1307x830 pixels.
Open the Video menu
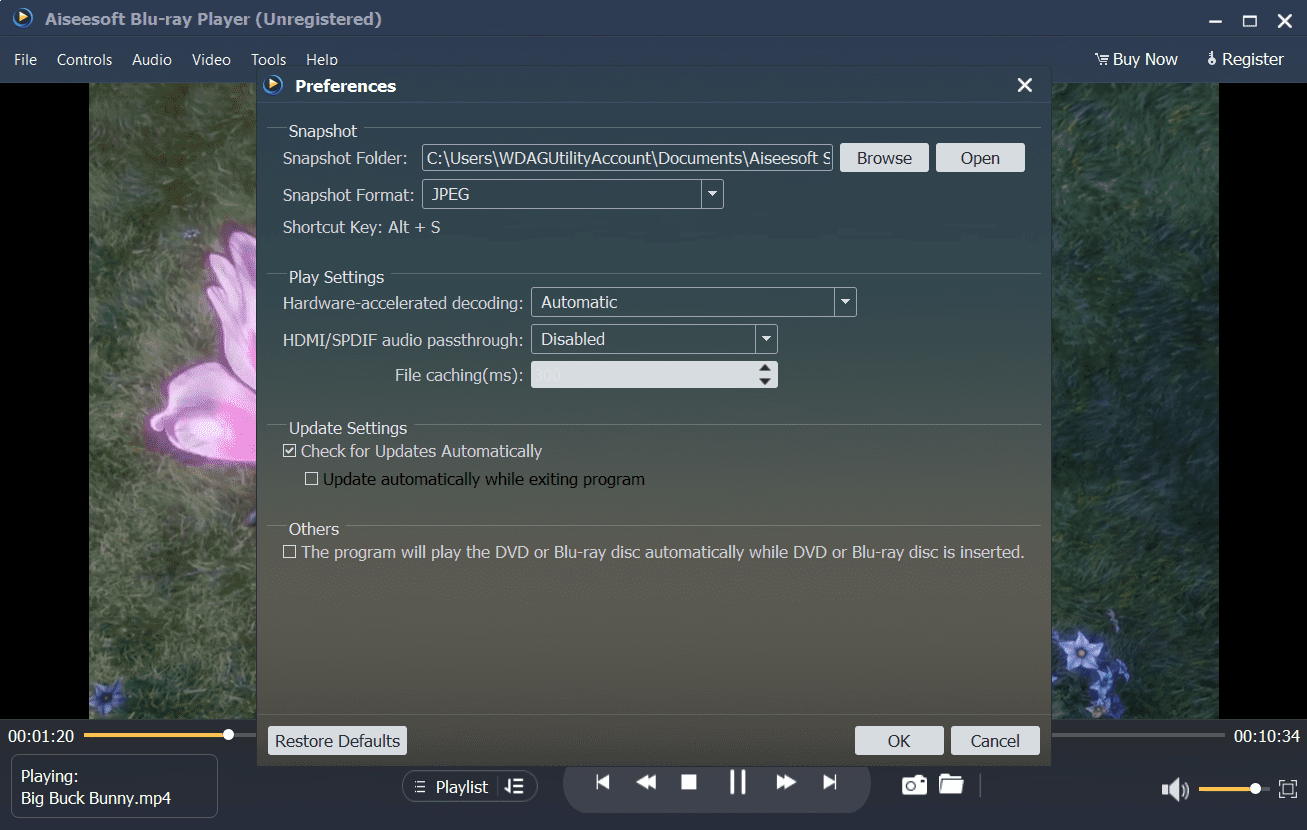tap(211, 60)
